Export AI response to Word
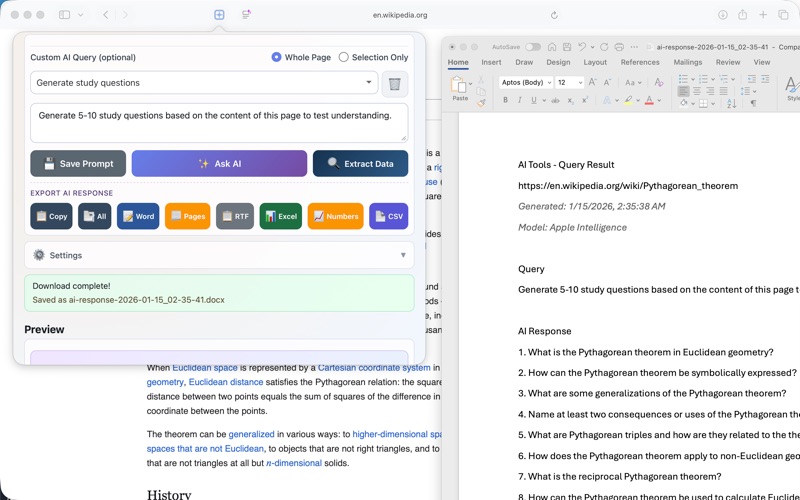Viewport: 800px width, 500px height. [138, 216]
